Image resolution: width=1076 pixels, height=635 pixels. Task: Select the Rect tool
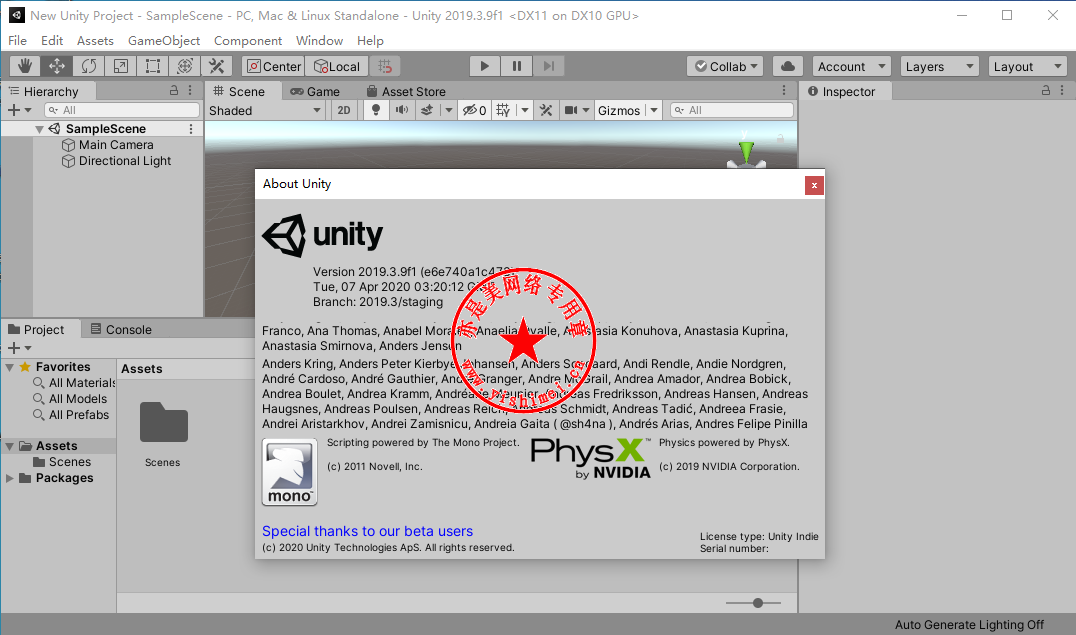pos(152,66)
